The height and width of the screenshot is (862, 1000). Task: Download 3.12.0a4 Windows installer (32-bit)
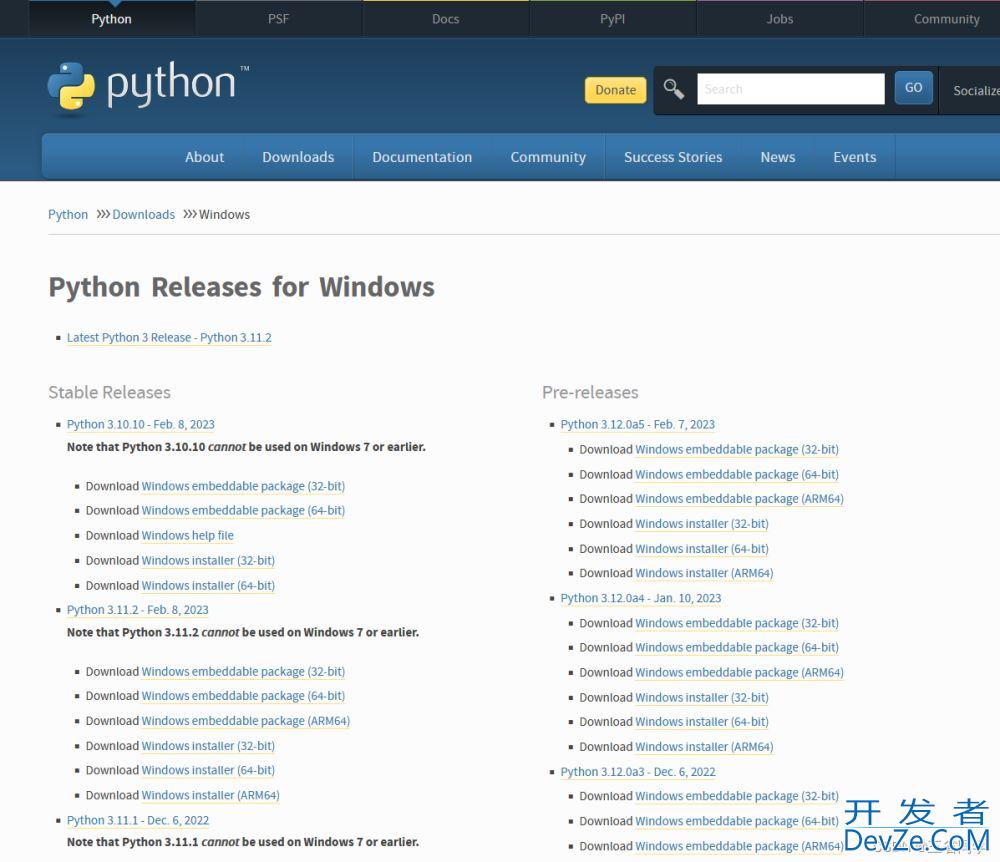(702, 698)
